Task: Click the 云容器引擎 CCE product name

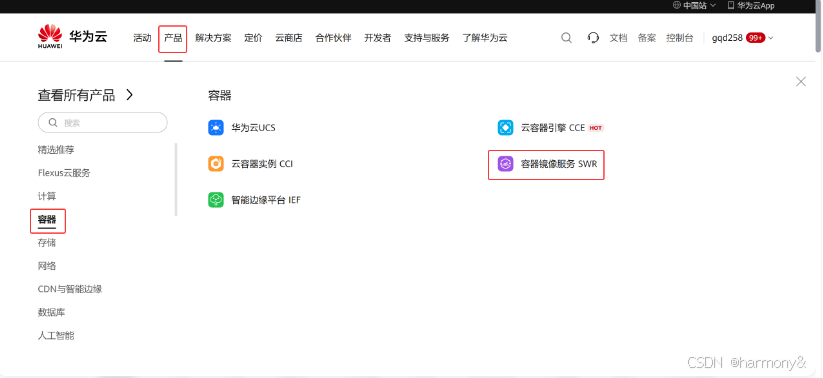Action: [x=553, y=128]
